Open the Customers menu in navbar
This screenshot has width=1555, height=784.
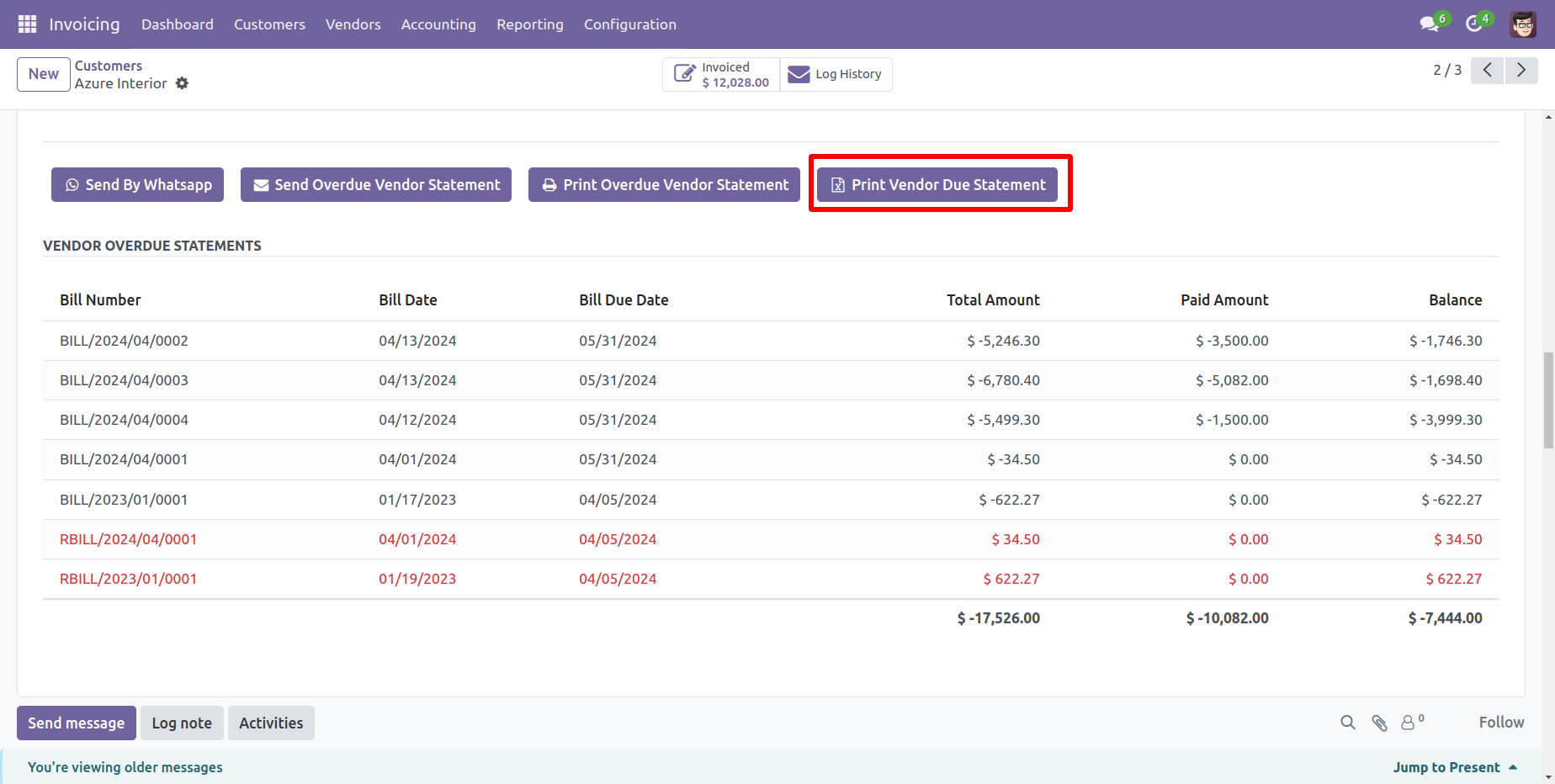[269, 24]
